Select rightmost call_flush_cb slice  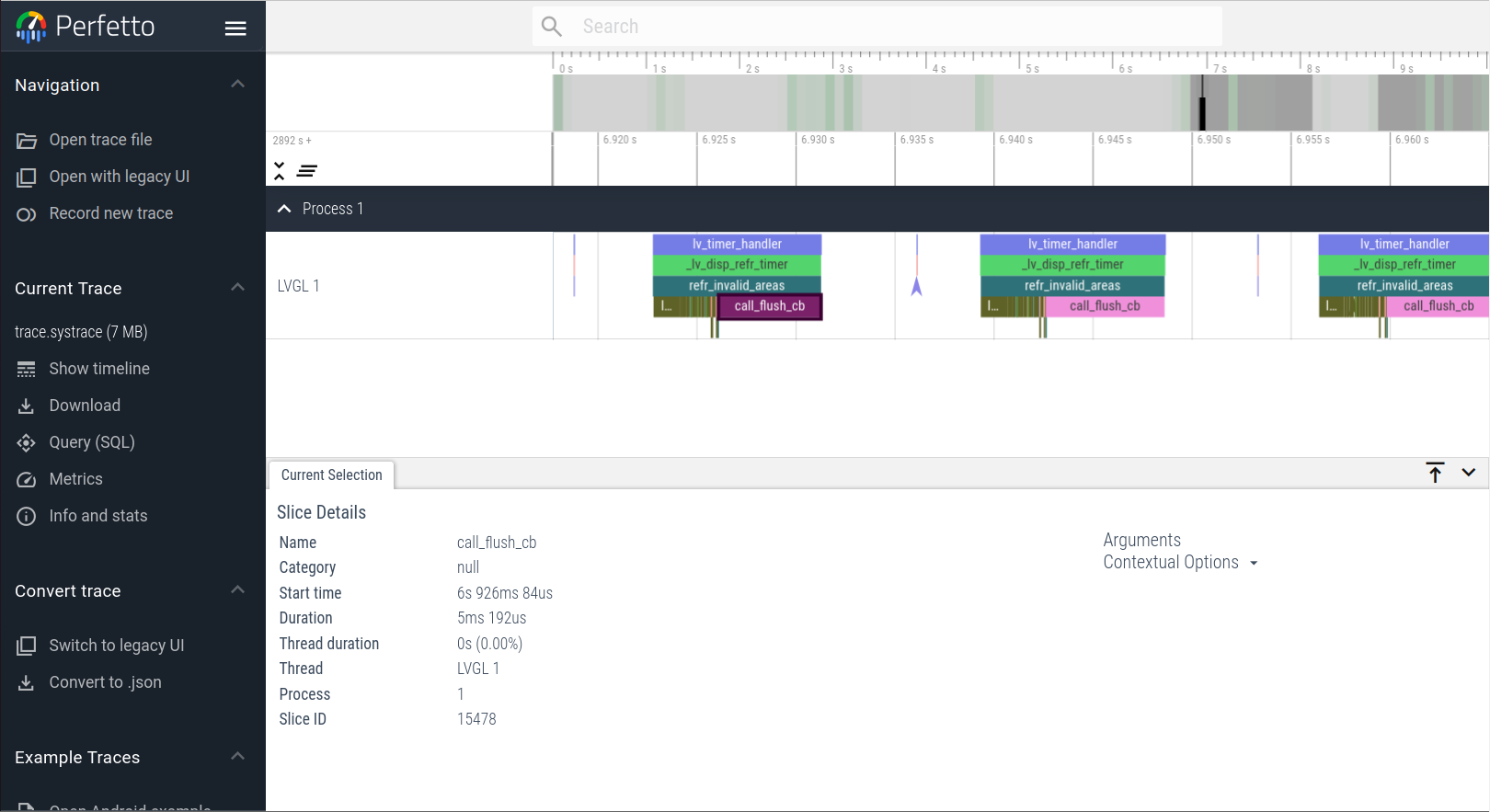(1438, 306)
